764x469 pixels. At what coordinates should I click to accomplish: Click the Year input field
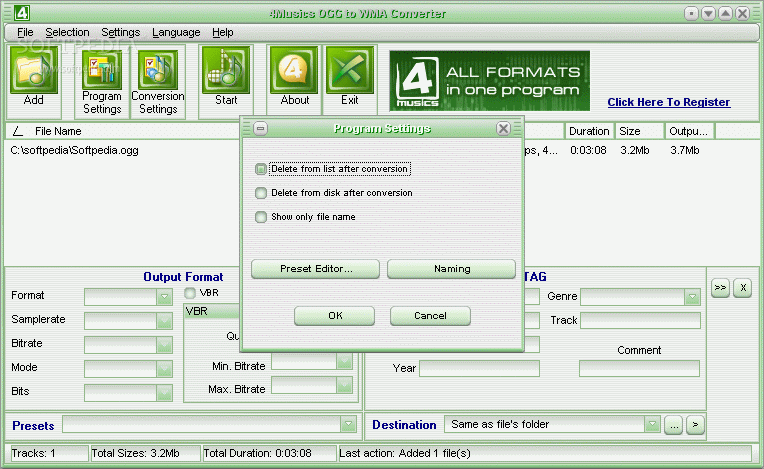(479, 368)
